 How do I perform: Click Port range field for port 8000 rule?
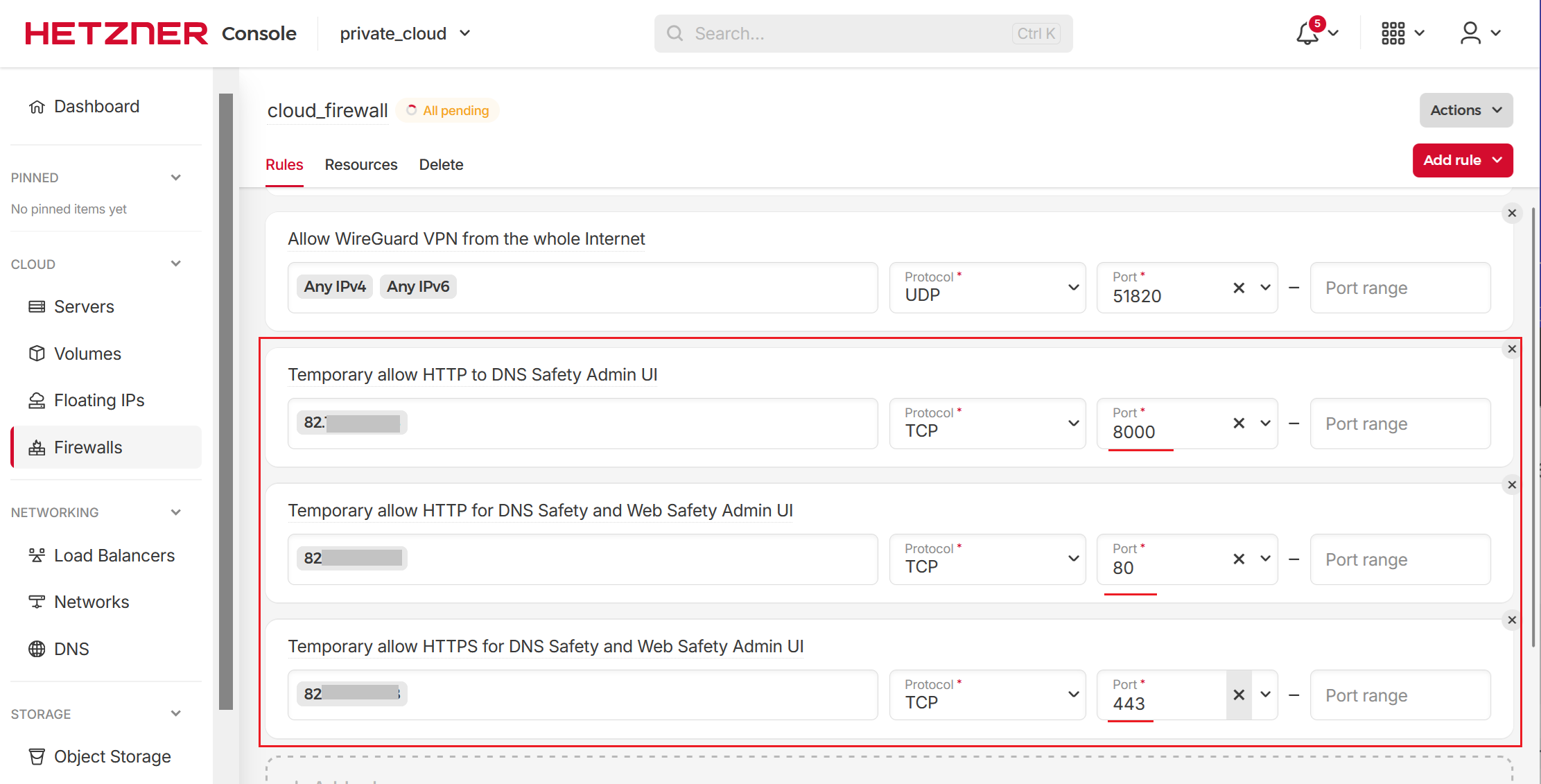1400,424
